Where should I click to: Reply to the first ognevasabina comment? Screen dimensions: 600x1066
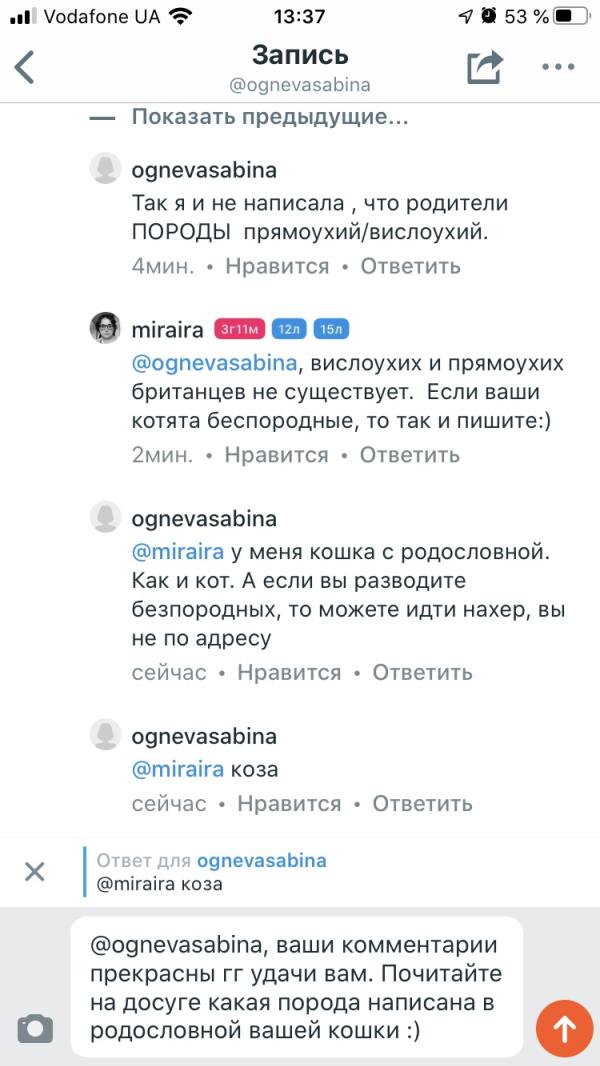click(x=411, y=266)
